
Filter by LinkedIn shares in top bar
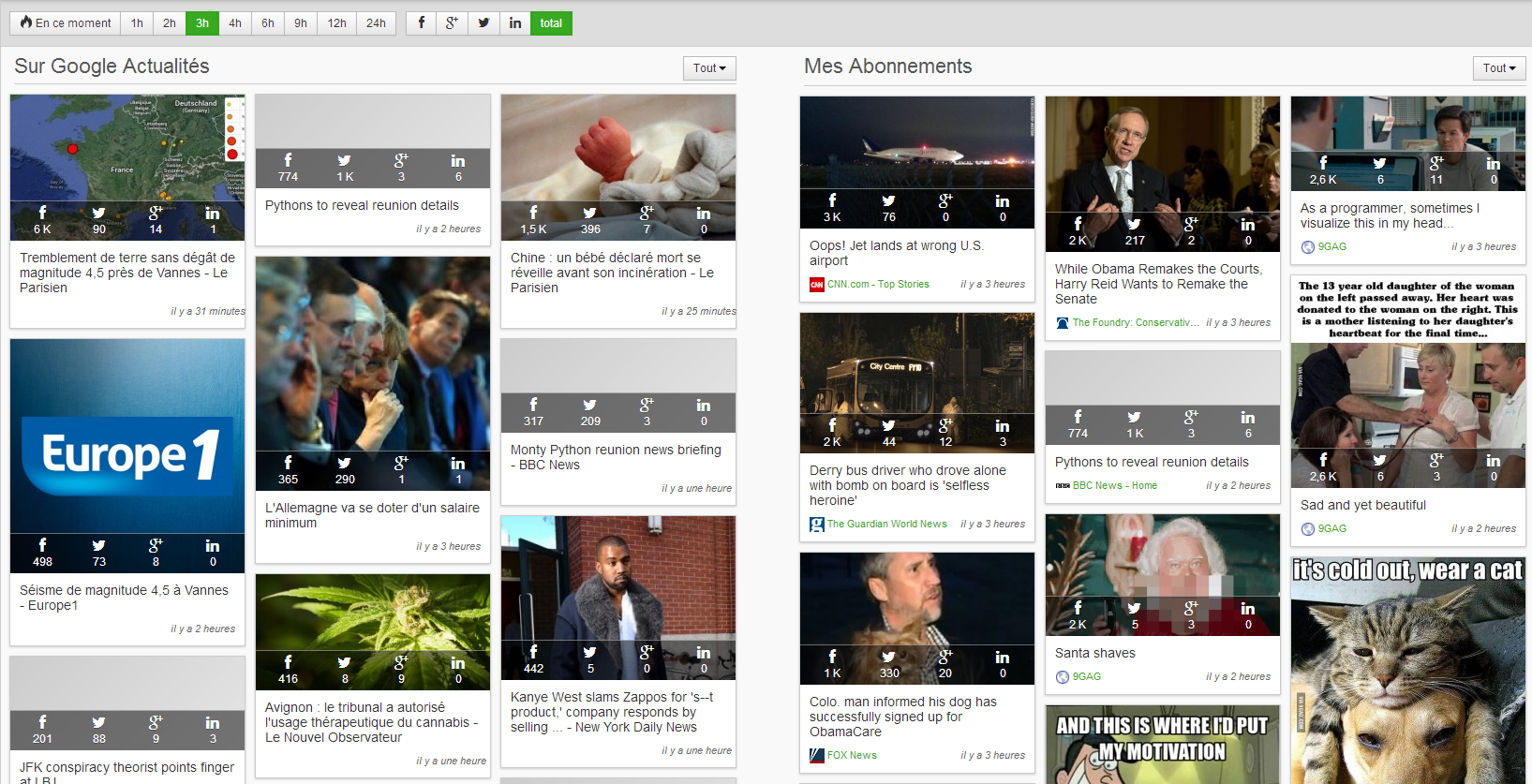coord(515,23)
